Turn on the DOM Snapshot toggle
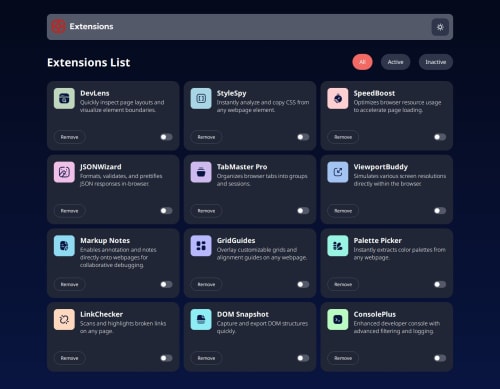 point(303,358)
